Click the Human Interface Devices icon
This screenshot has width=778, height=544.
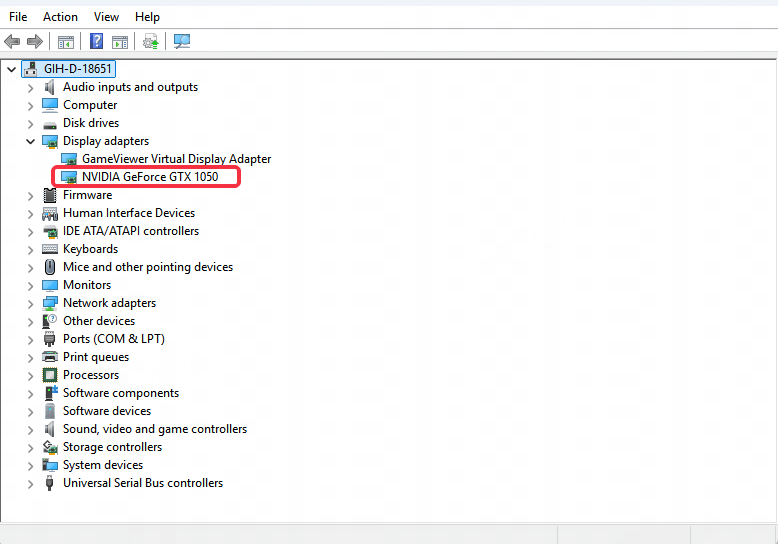50,213
